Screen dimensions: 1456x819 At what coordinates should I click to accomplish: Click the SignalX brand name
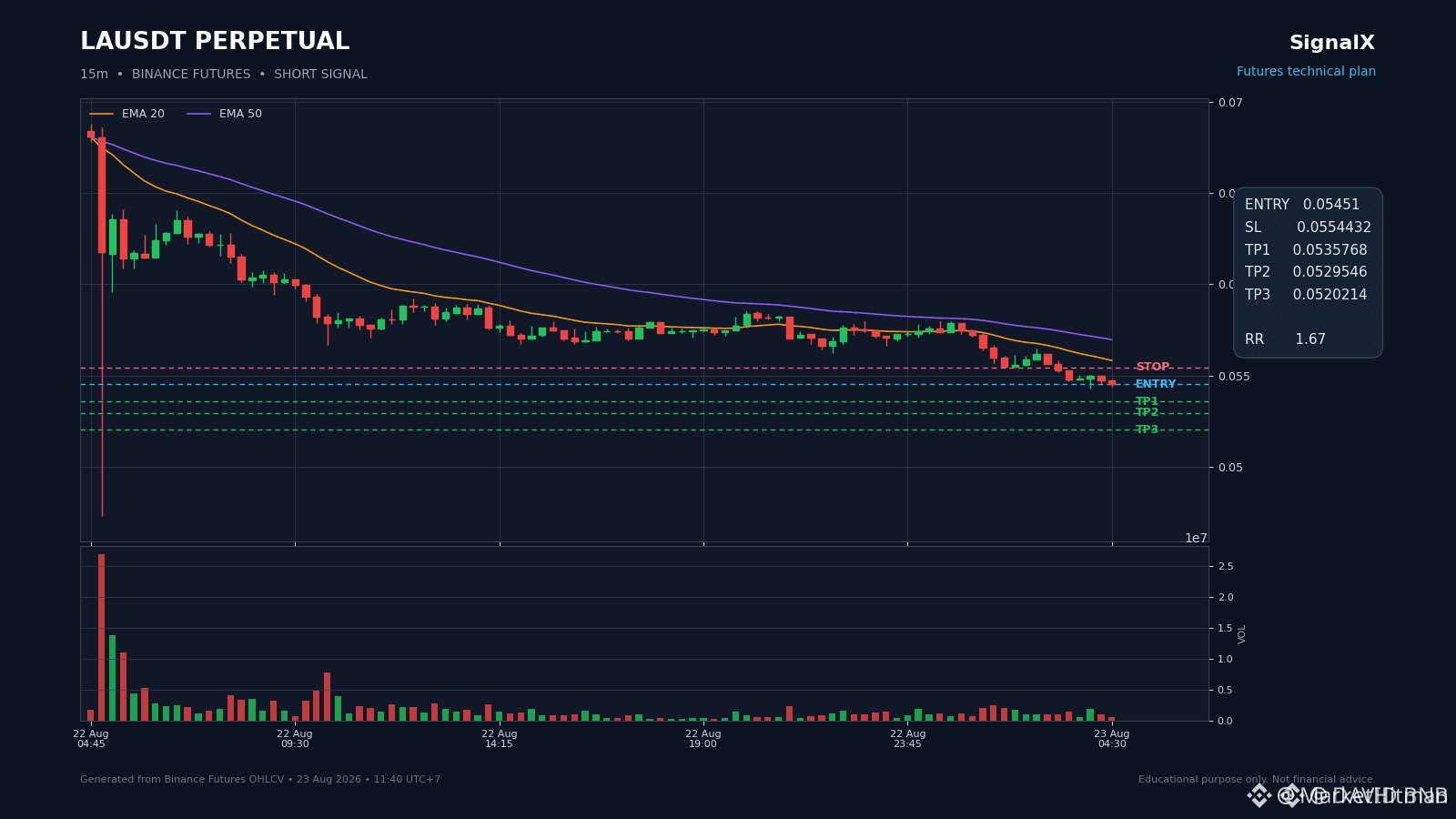1332,43
